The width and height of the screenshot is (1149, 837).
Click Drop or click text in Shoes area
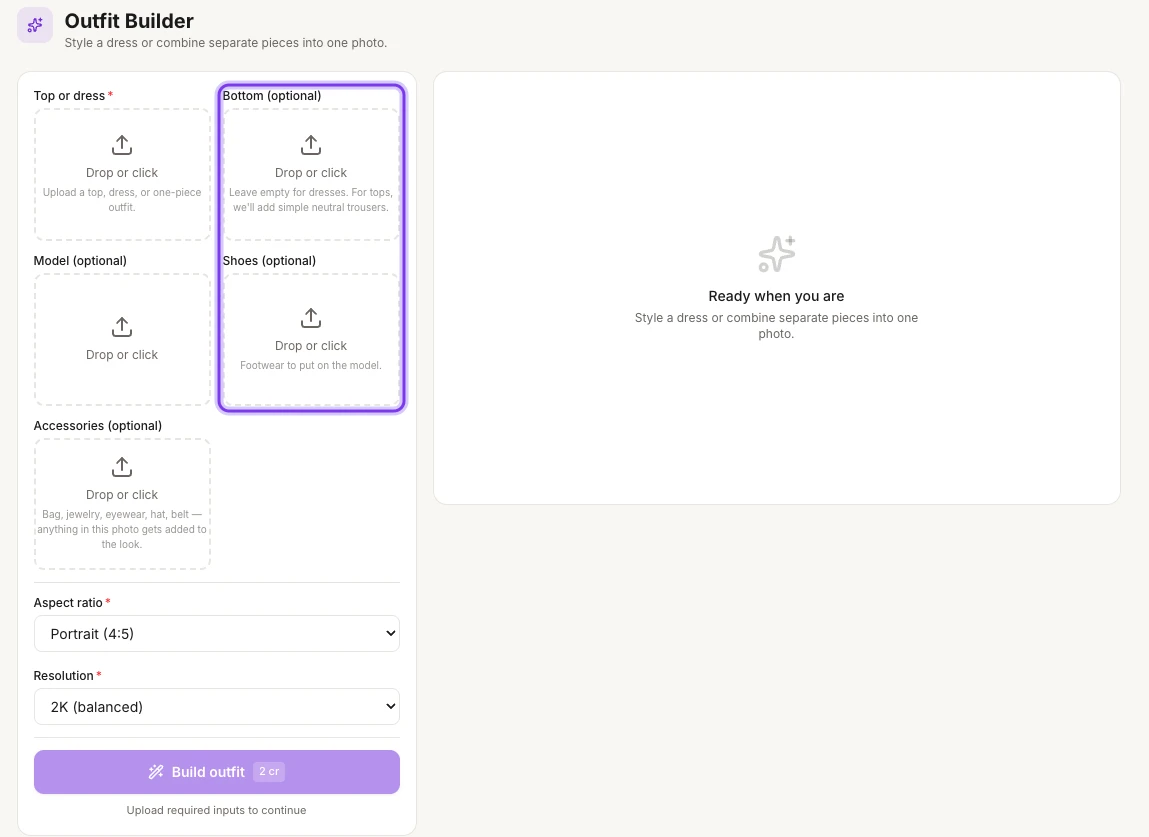(311, 346)
